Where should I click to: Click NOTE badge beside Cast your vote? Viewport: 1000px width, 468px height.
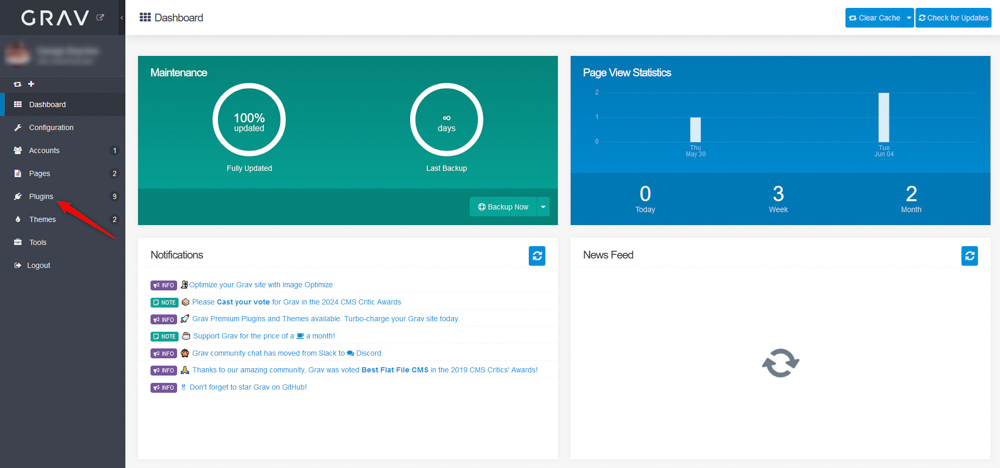pos(165,302)
